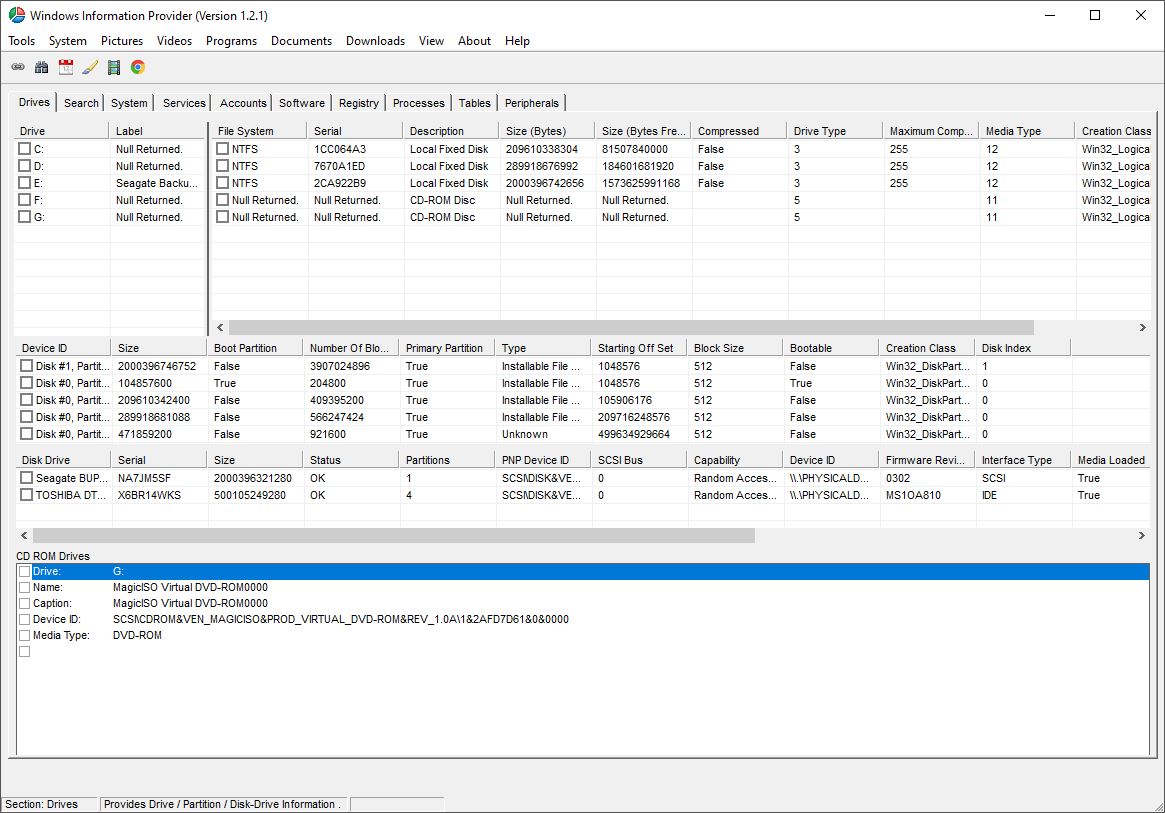Select the binoculars search toolbar icon
1165x813 pixels.
41,67
